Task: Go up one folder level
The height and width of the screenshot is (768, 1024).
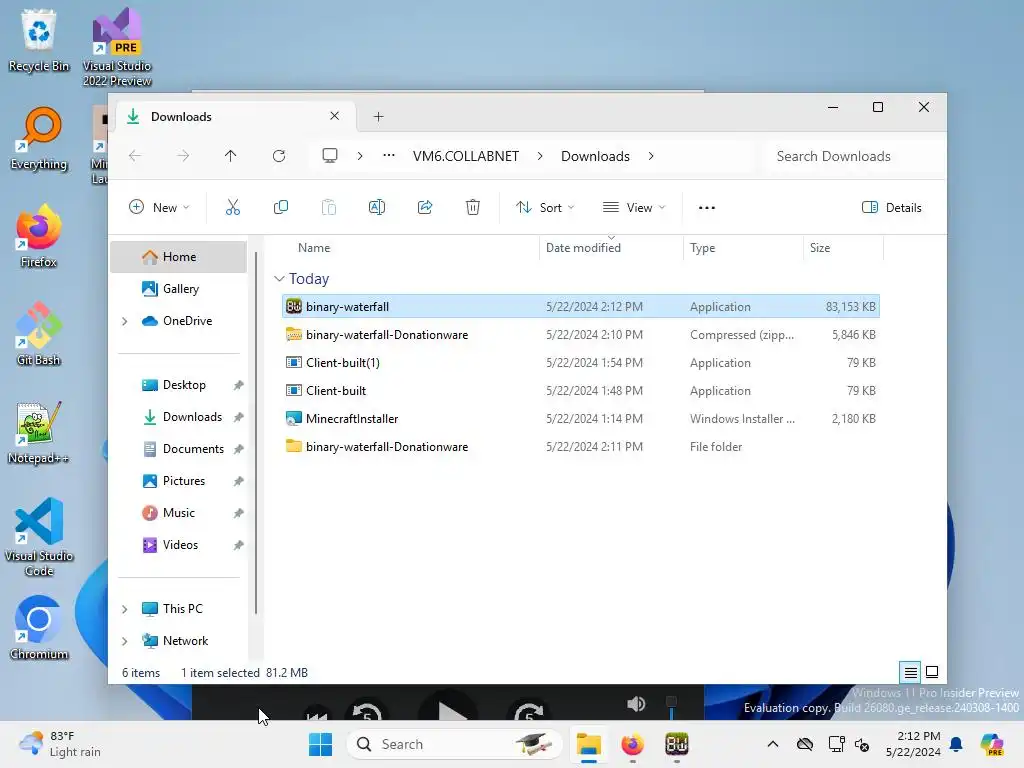Action: click(x=231, y=156)
